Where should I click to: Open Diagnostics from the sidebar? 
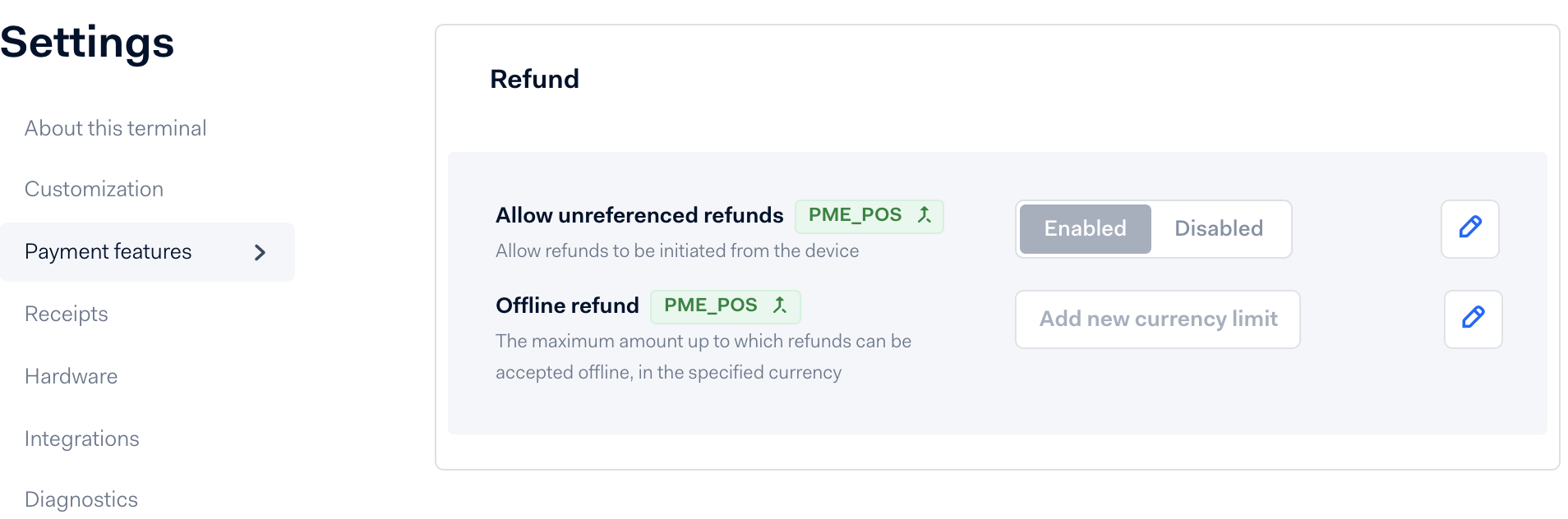click(81, 499)
